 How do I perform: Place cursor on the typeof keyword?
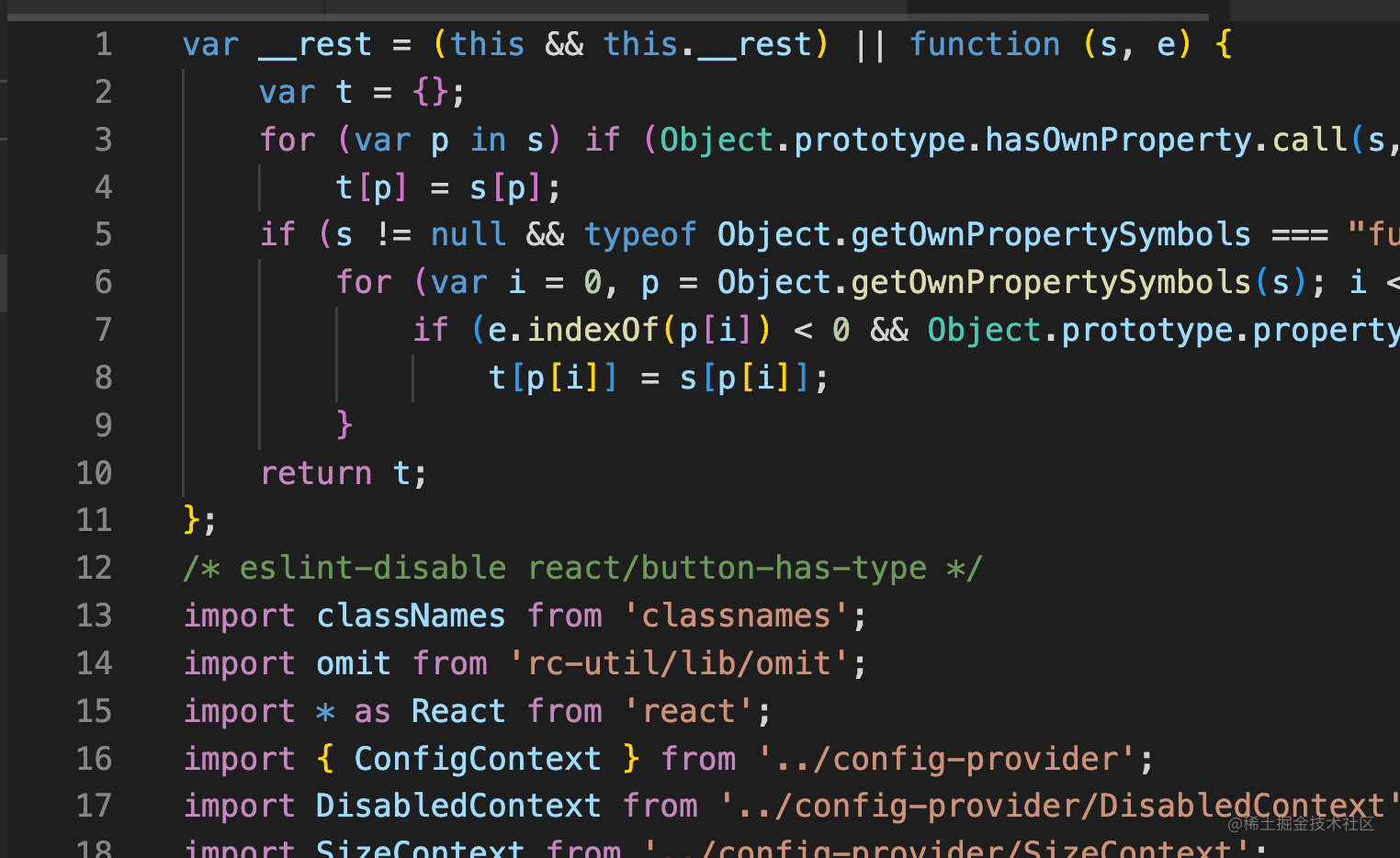(640, 235)
